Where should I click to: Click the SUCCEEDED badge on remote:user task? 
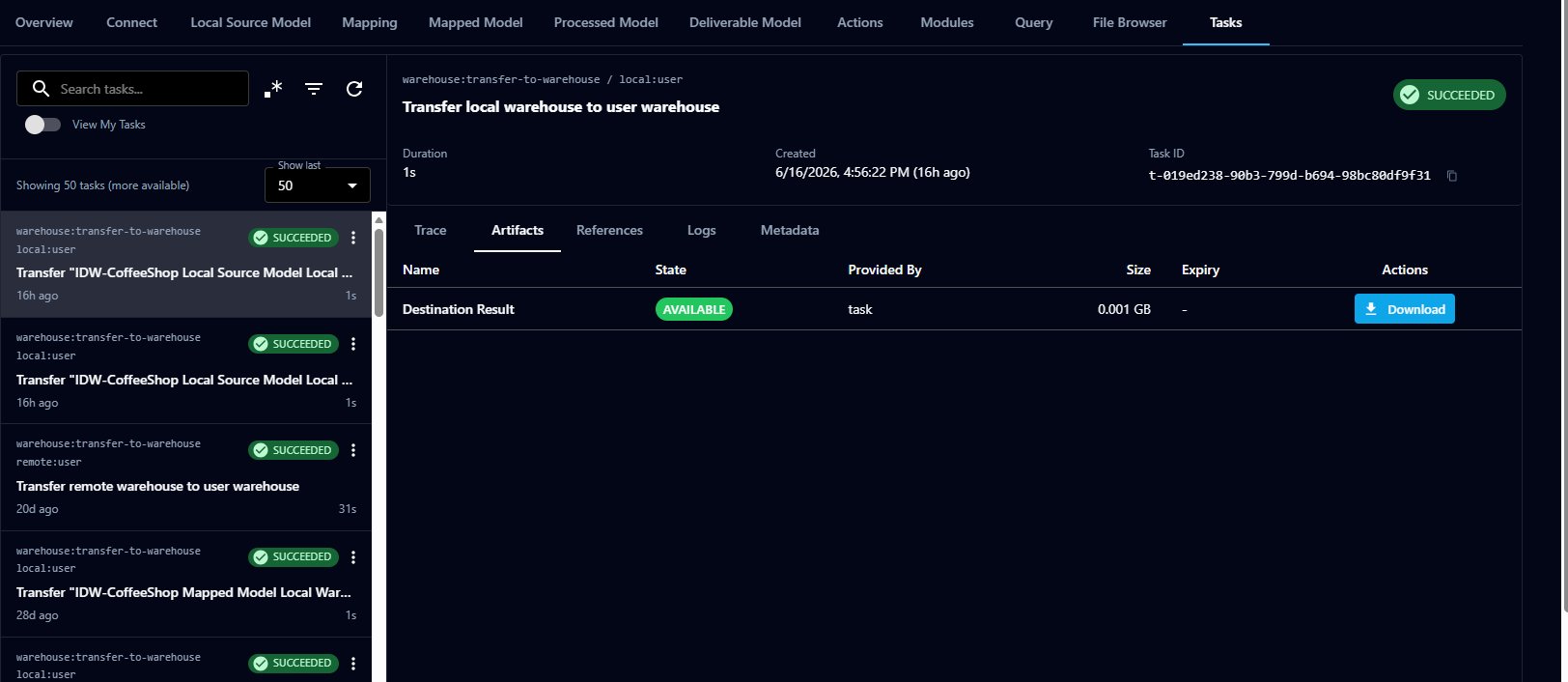click(294, 450)
